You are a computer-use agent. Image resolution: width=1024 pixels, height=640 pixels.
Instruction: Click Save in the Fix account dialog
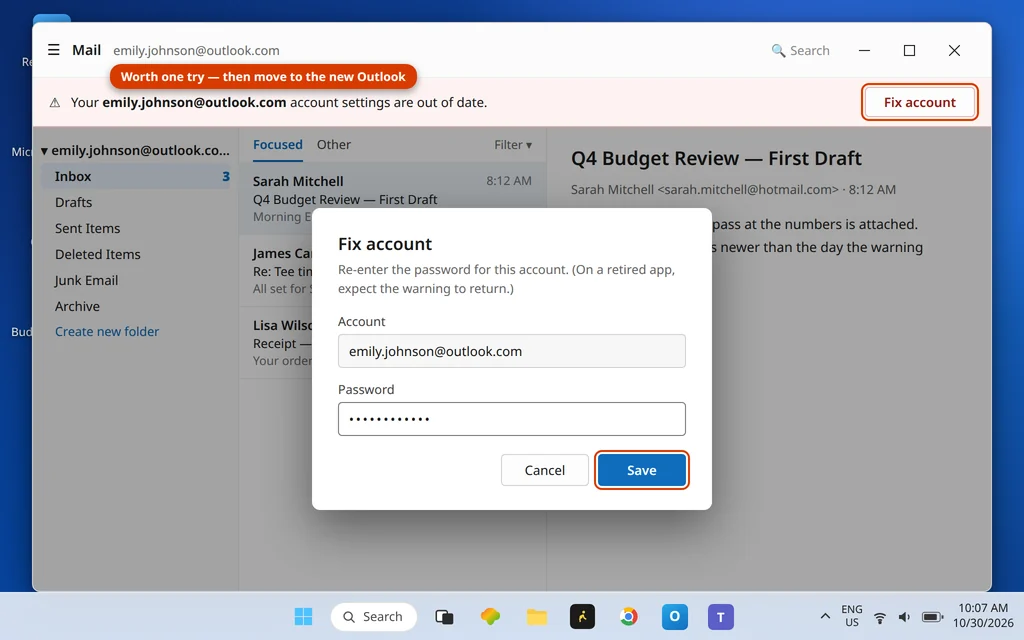(x=641, y=470)
